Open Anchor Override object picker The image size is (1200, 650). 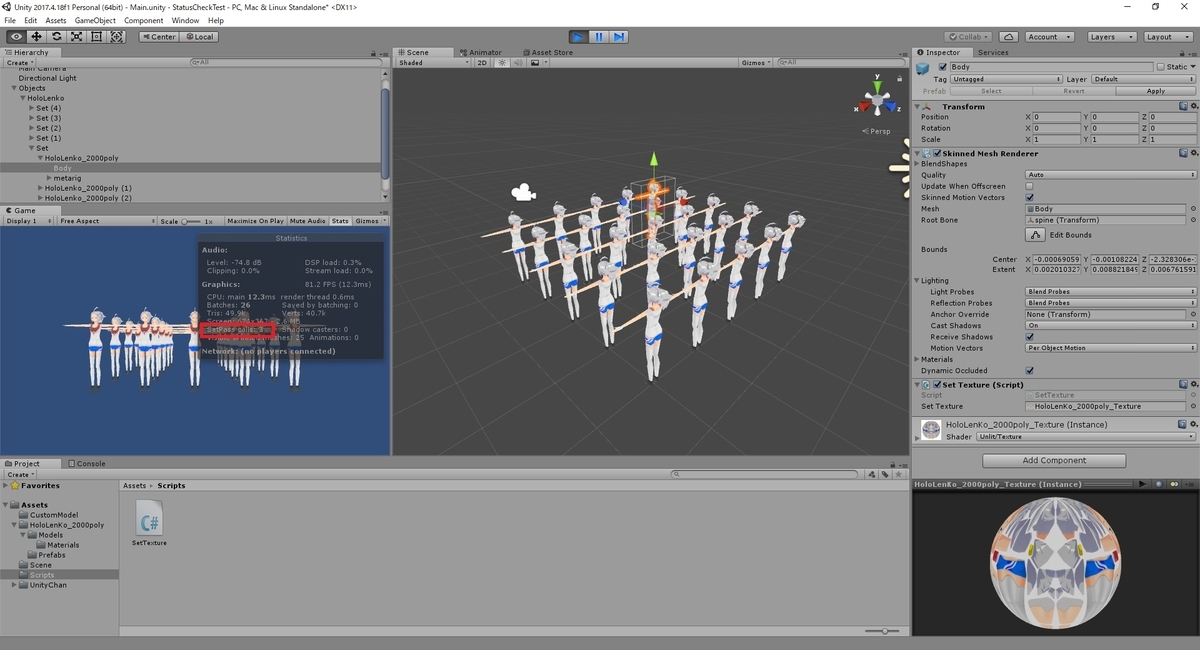tap(1193, 314)
